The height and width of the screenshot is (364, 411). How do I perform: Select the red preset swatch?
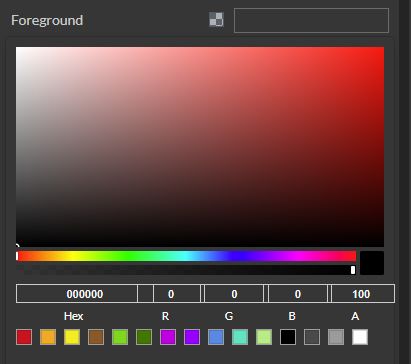[x=24, y=337]
